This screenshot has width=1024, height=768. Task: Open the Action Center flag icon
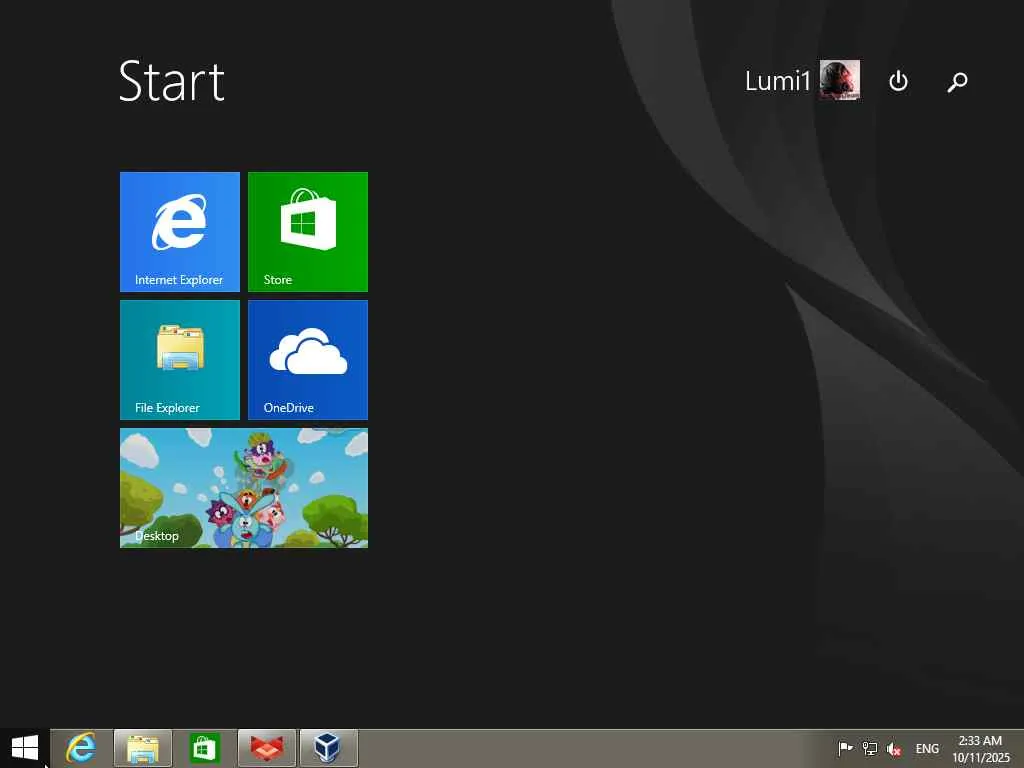click(845, 748)
